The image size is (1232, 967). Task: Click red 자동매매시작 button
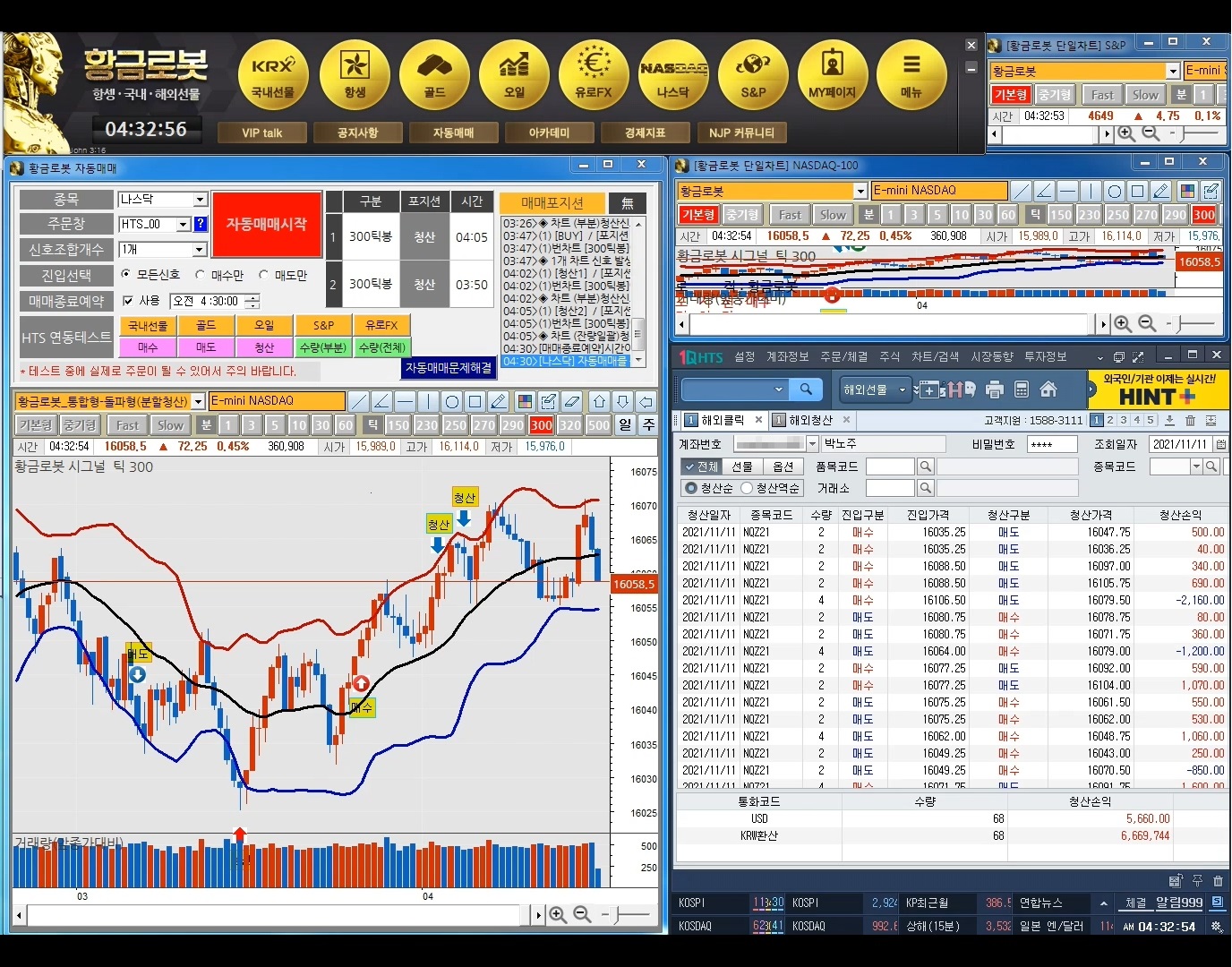coord(267,224)
